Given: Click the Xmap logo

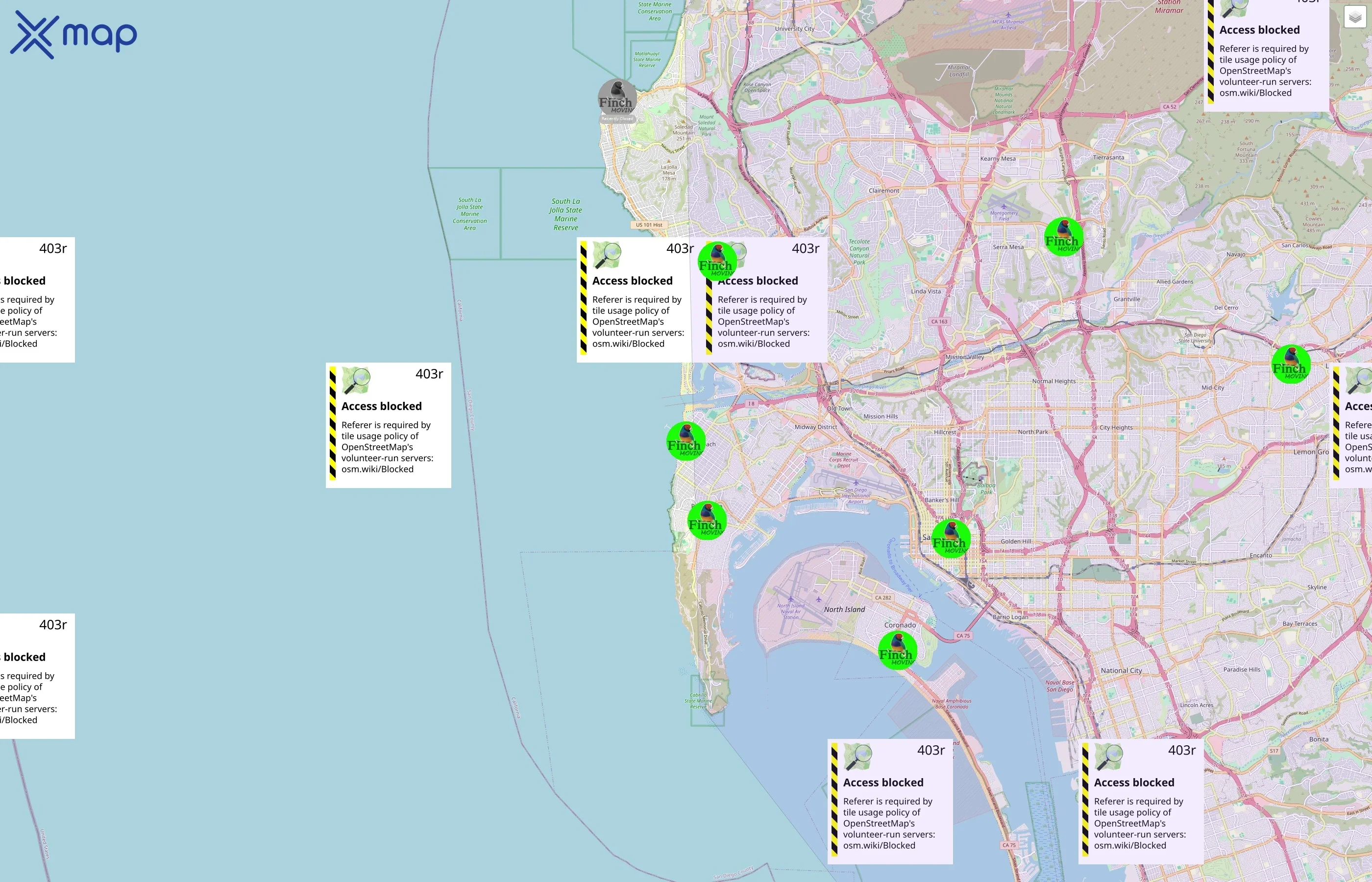Looking at the screenshot, I should click(x=74, y=35).
